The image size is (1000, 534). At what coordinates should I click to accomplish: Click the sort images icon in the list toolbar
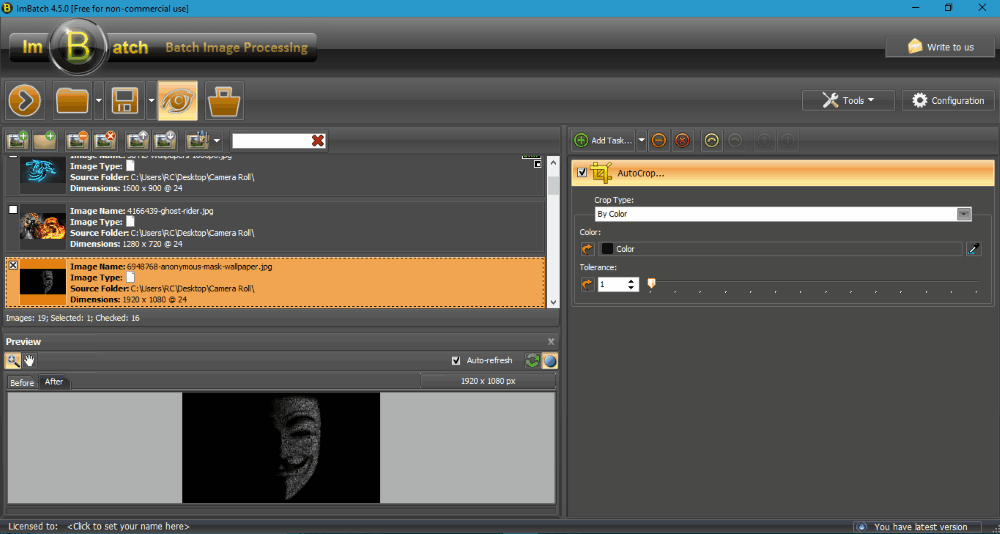[x=198, y=140]
